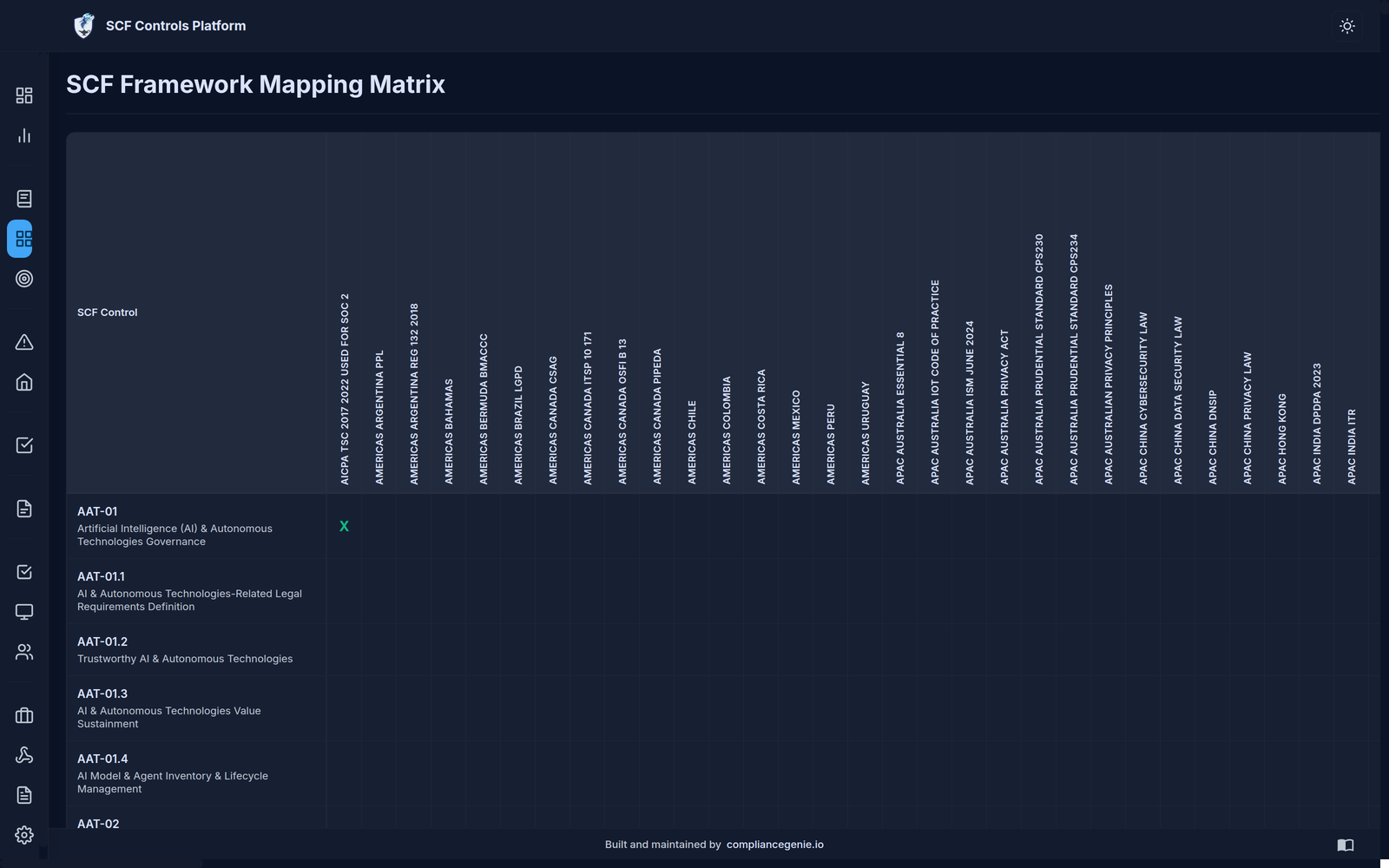1389x868 pixels.
Task: Click APAC HONG KONG column header
Action: [x=1282, y=439]
